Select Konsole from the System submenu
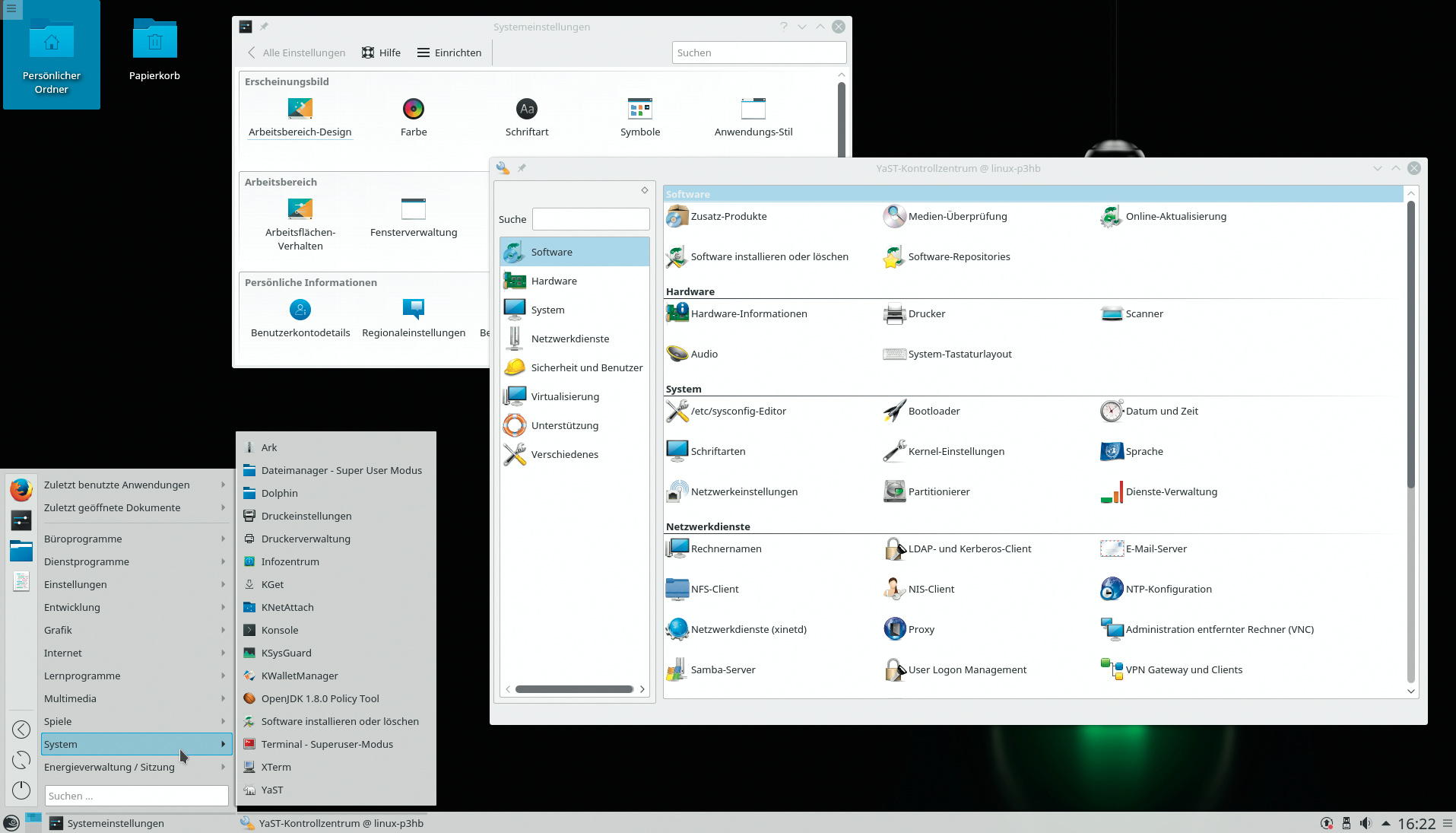Viewport: 1456px width, 833px height. click(x=280, y=630)
